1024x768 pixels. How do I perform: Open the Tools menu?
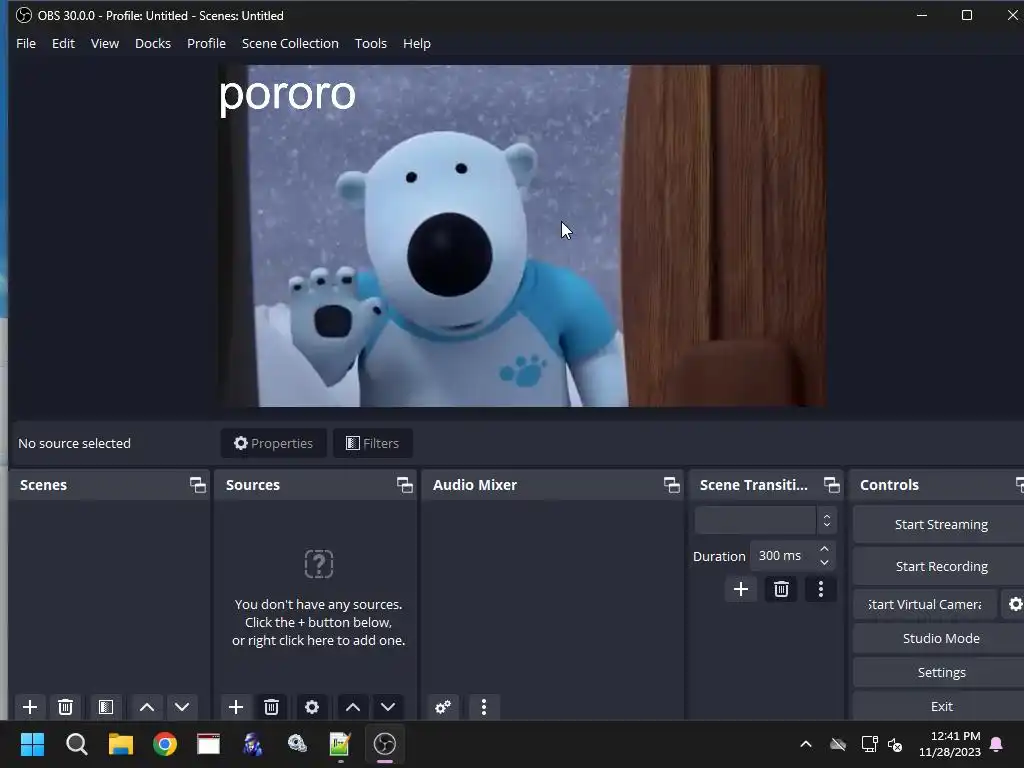pos(370,43)
